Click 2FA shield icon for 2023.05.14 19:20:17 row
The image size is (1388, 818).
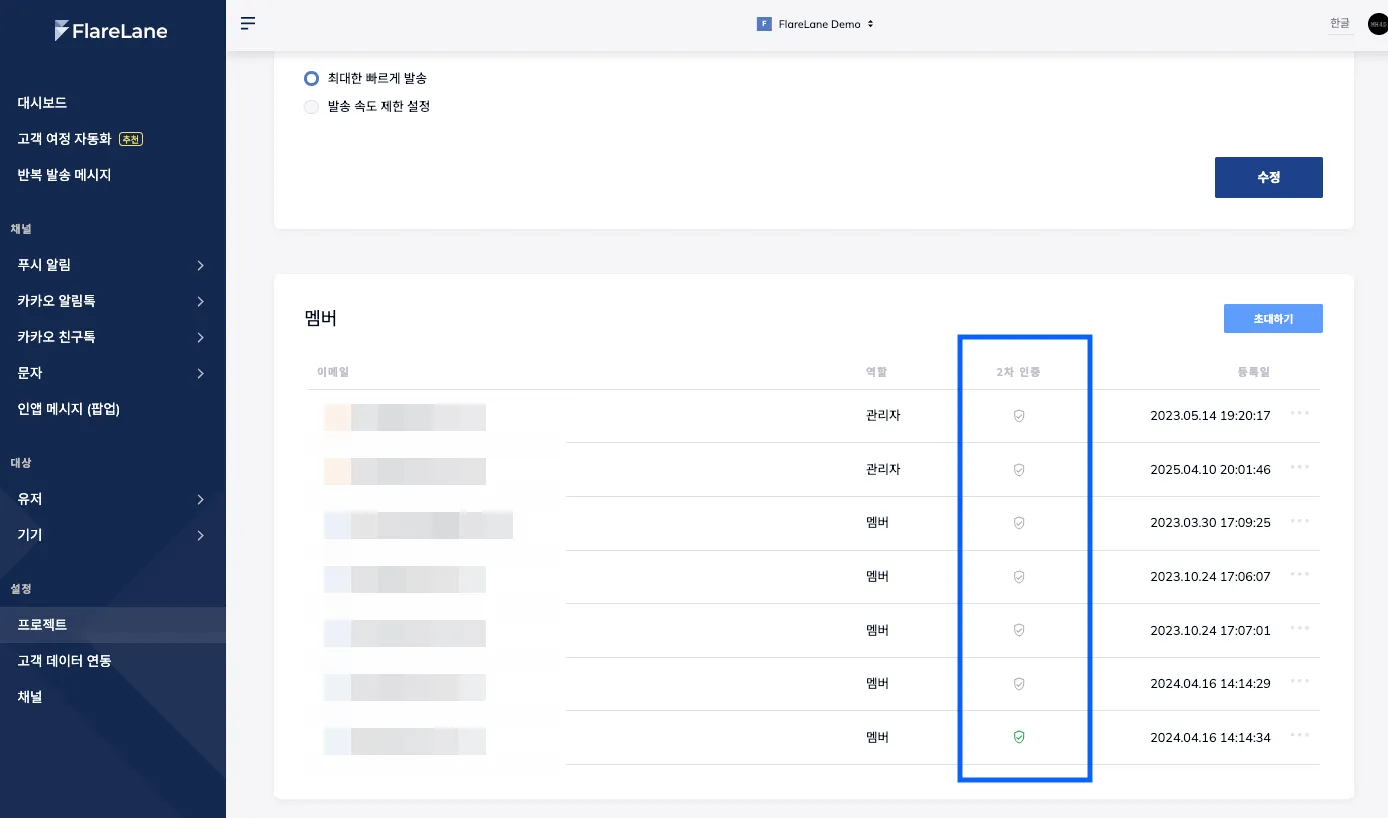tap(1019, 416)
